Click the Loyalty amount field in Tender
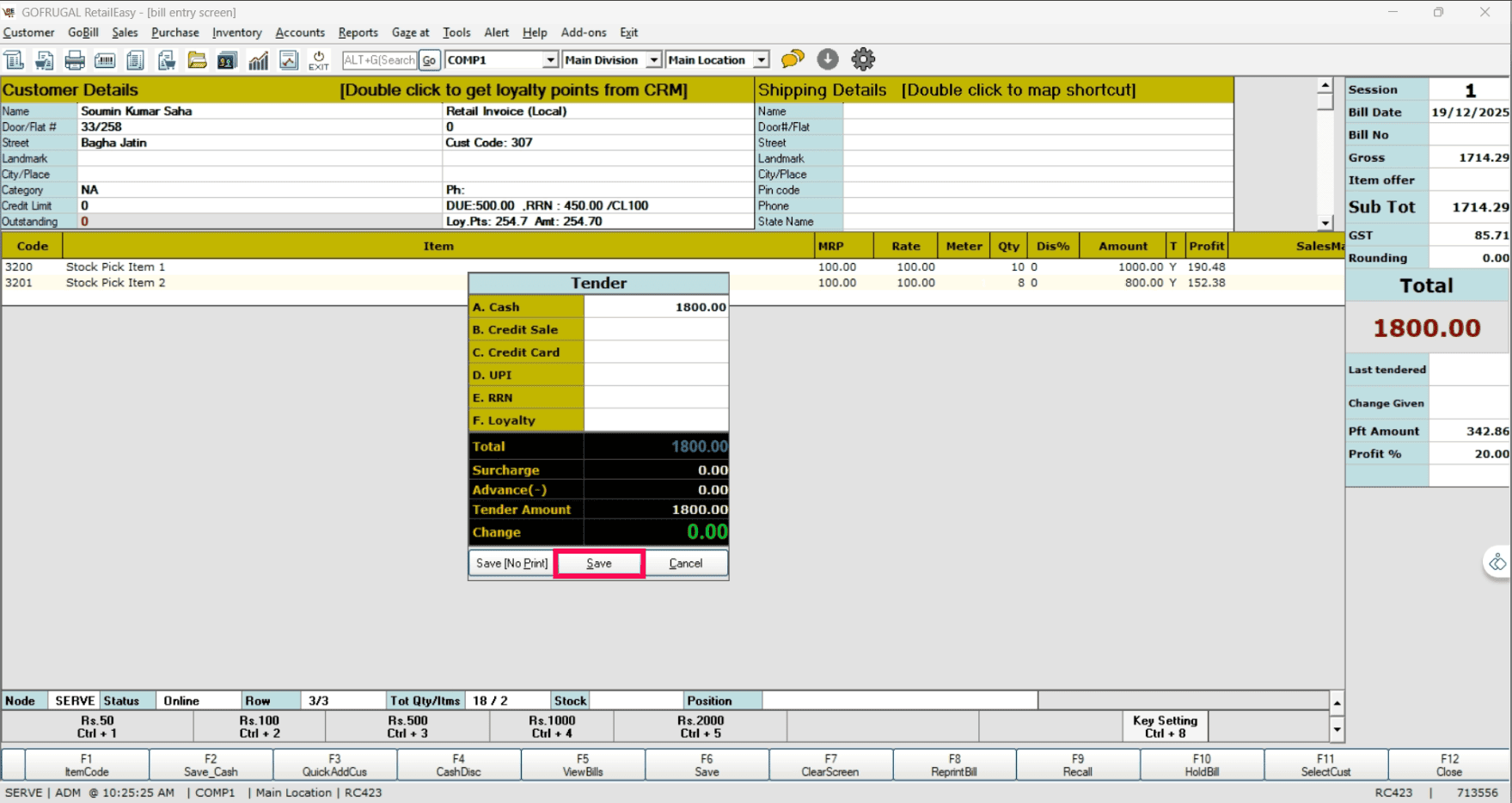 (x=656, y=420)
